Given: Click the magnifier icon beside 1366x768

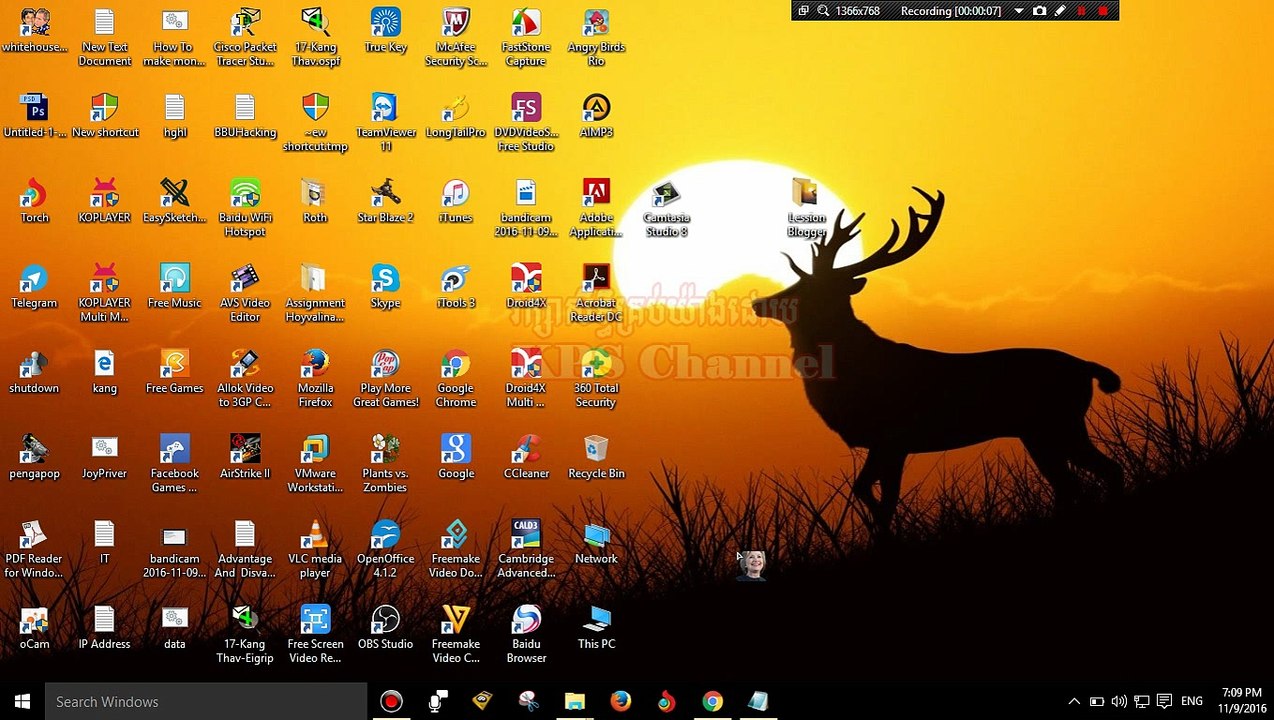Looking at the screenshot, I should pos(823,11).
